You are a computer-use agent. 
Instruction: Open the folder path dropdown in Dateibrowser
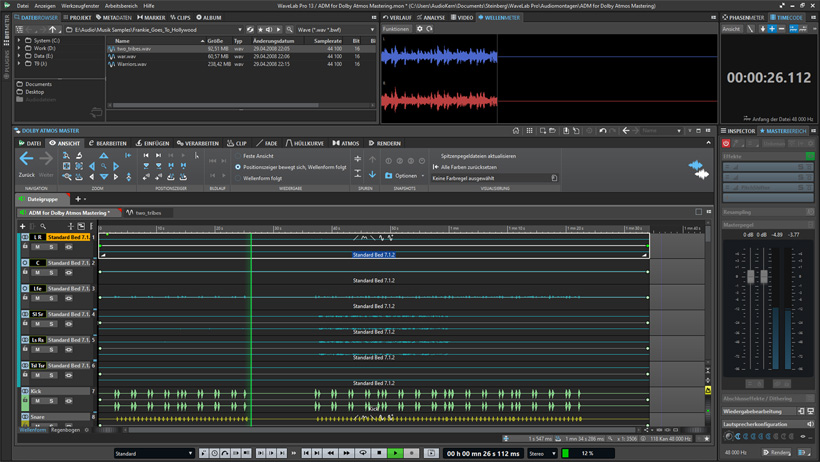click(x=240, y=30)
